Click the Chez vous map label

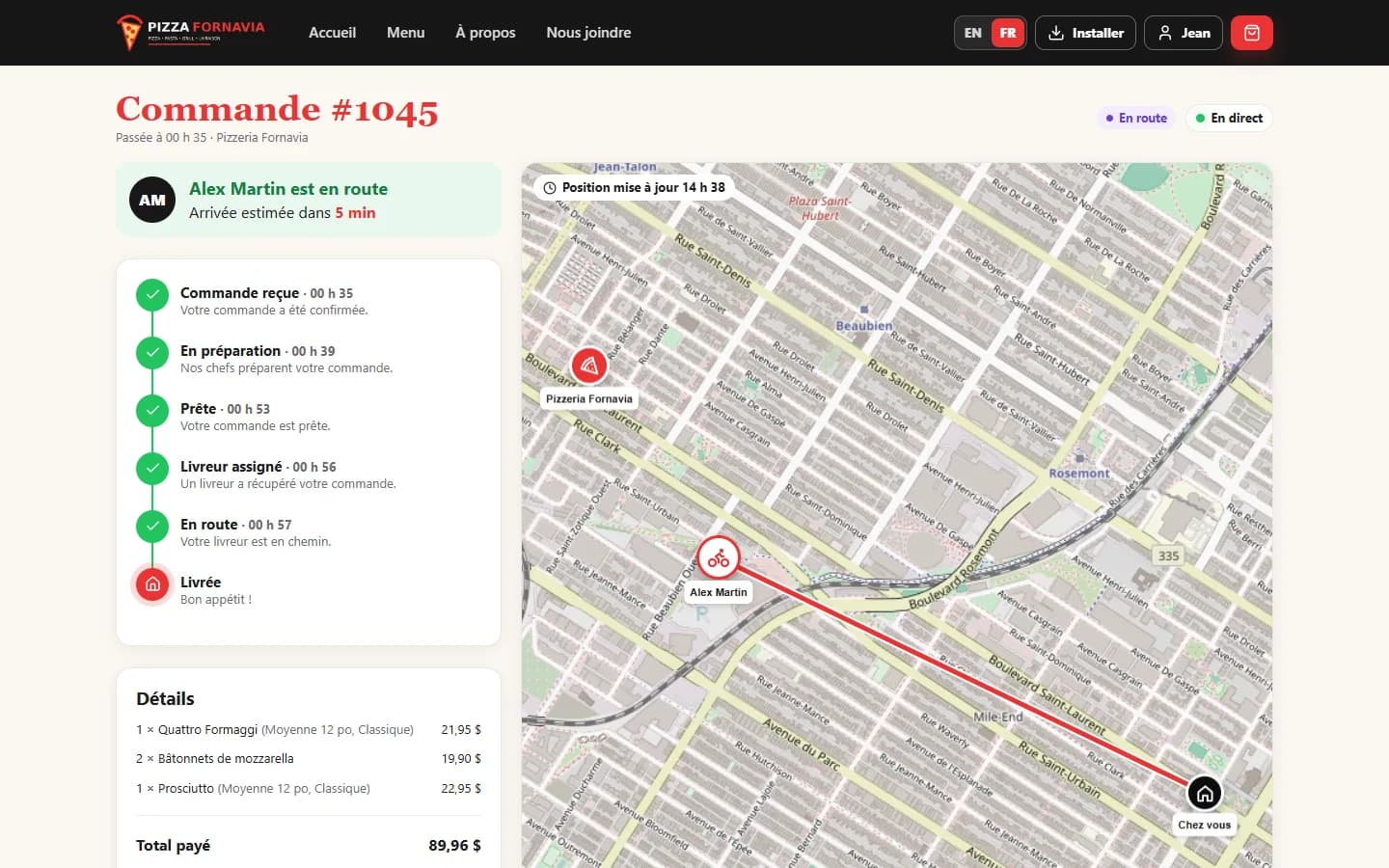click(x=1204, y=825)
